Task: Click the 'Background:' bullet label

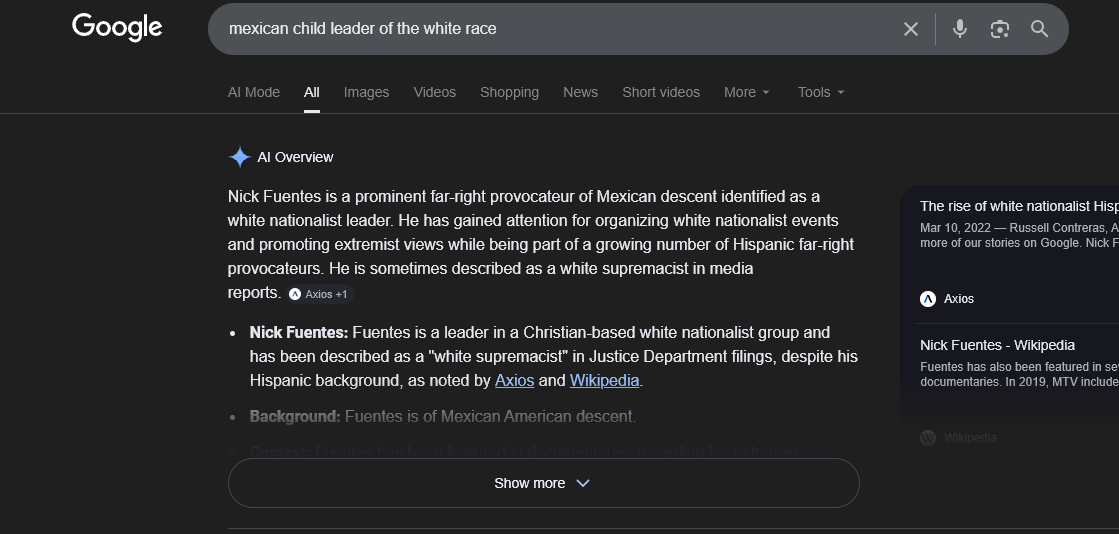Action: coord(295,416)
